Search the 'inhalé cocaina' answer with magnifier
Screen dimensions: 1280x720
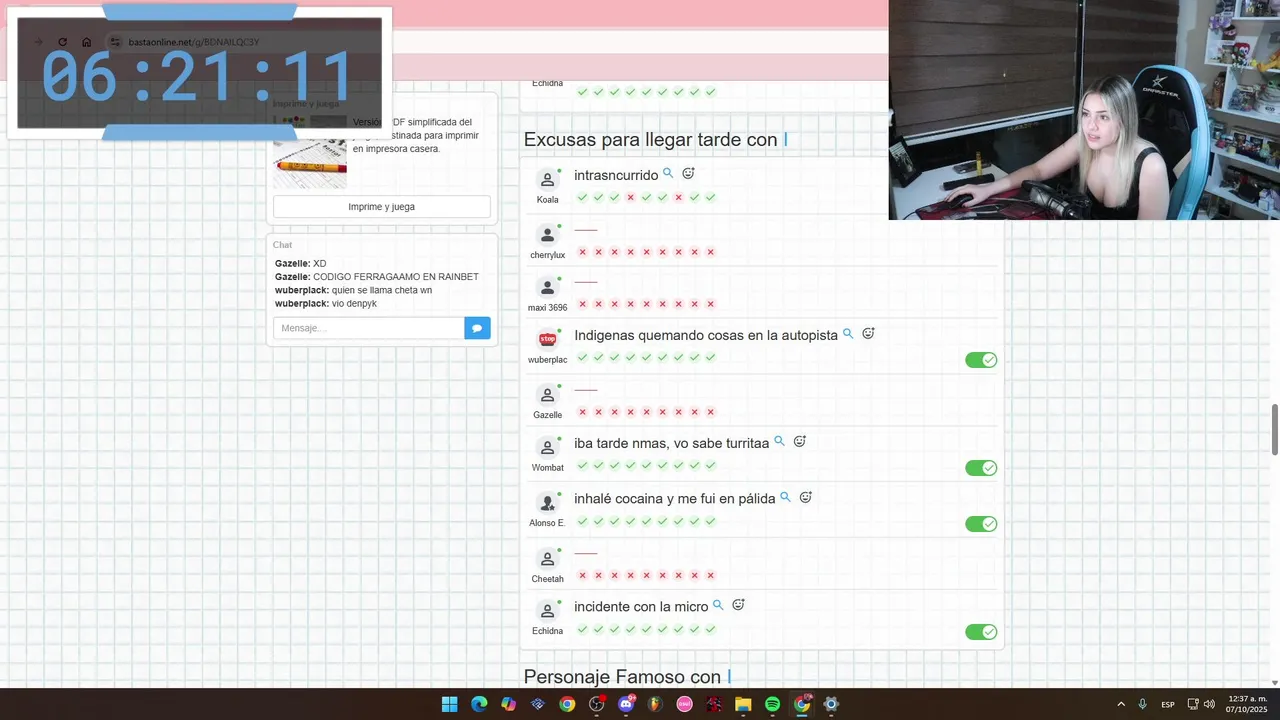coord(785,497)
